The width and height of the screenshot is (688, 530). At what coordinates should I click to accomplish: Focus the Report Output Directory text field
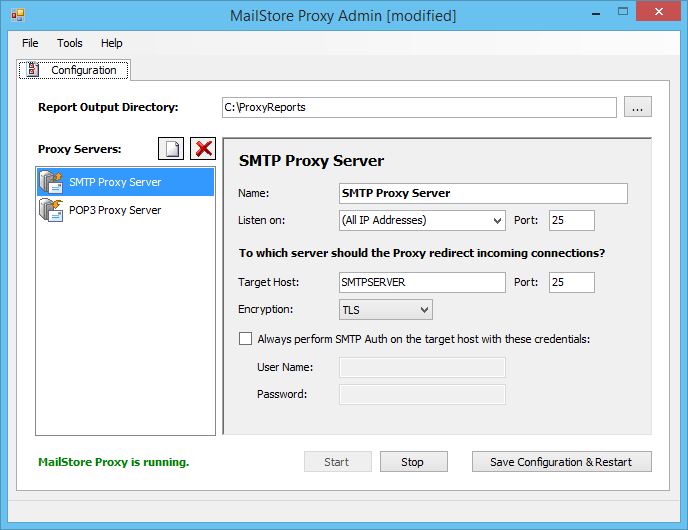pyautogui.click(x=419, y=107)
